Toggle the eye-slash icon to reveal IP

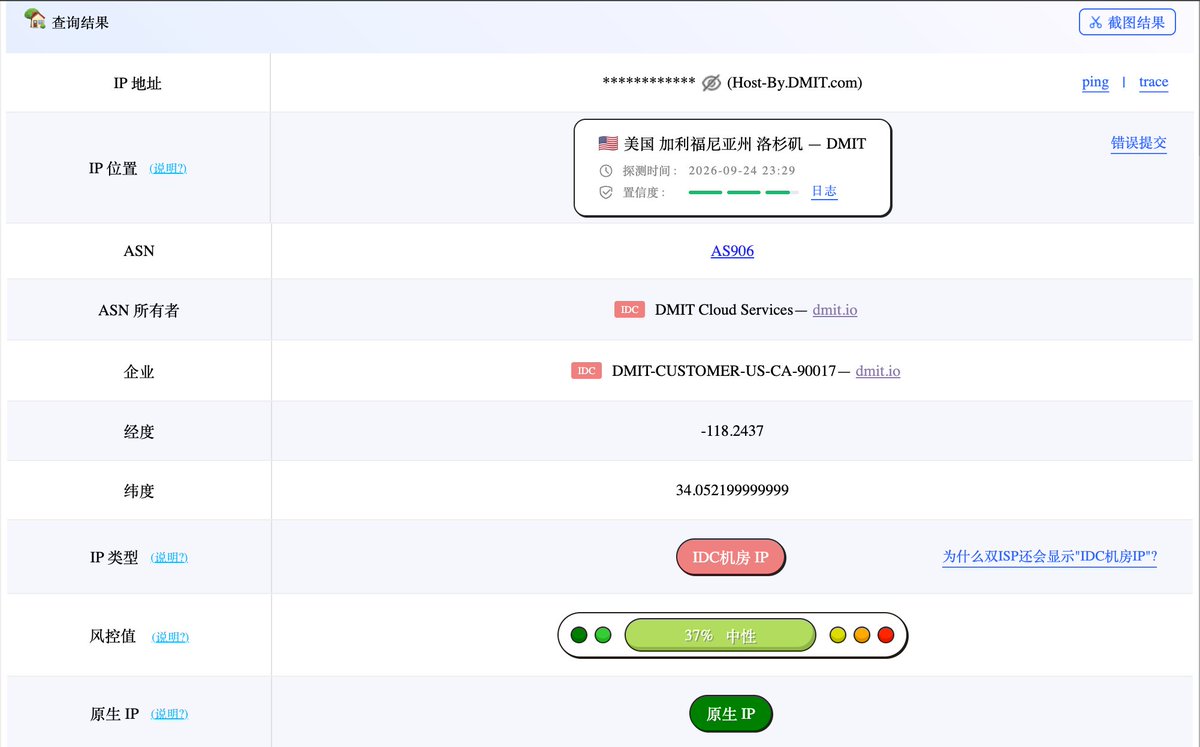pos(711,83)
